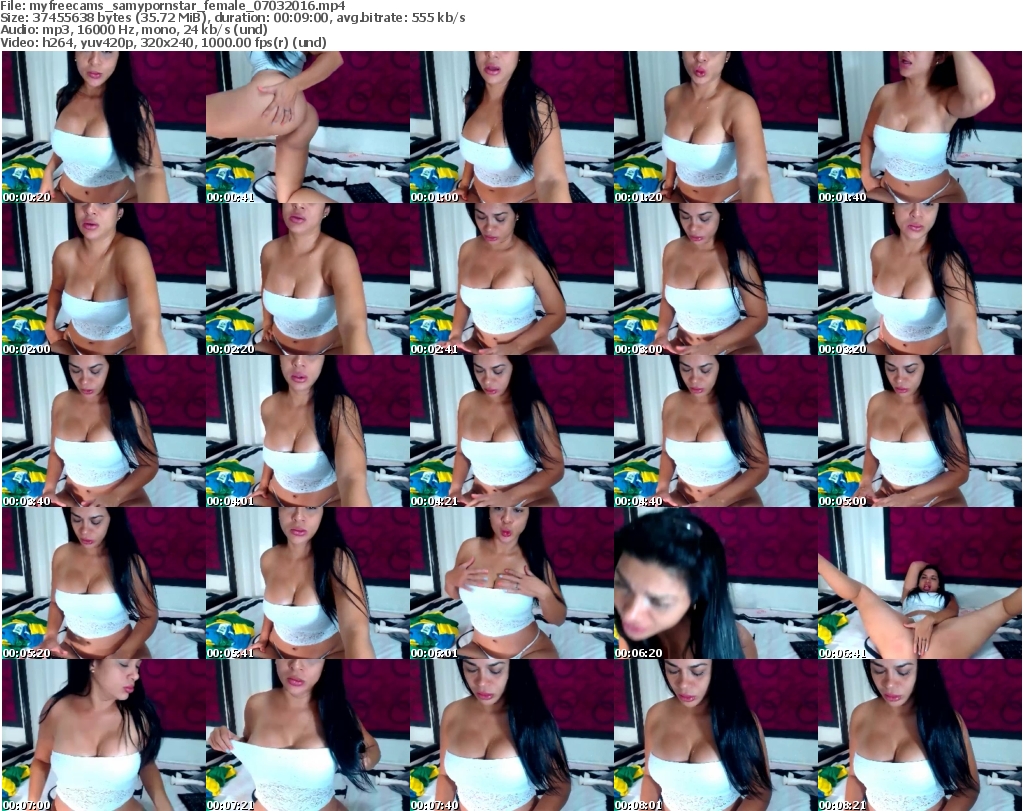Viewport: 1024px width, 811px height.
Task: Select the frame marked 00:06:20
Action: (x=715, y=583)
